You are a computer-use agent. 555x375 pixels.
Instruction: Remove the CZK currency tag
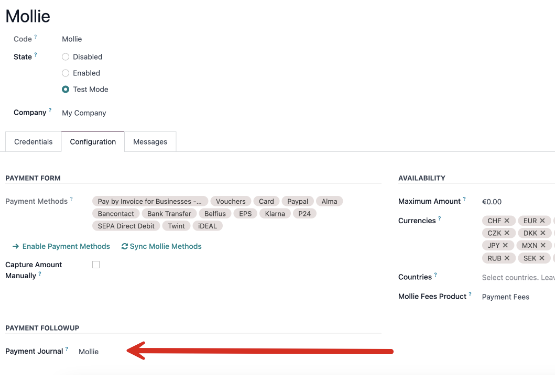click(507, 233)
